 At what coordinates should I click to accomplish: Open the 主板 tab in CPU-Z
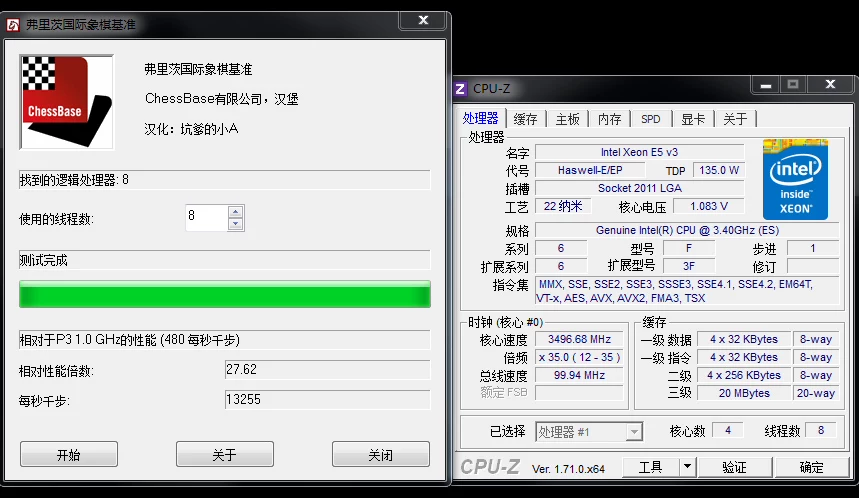tap(568, 119)
